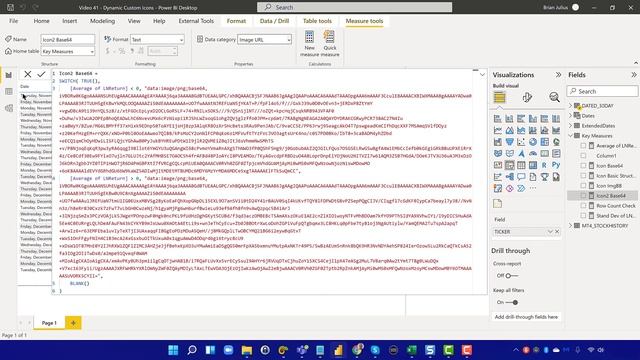Switch to the Table tools tab
This screenshot has width=640, height=360.
tap(317, 21)
